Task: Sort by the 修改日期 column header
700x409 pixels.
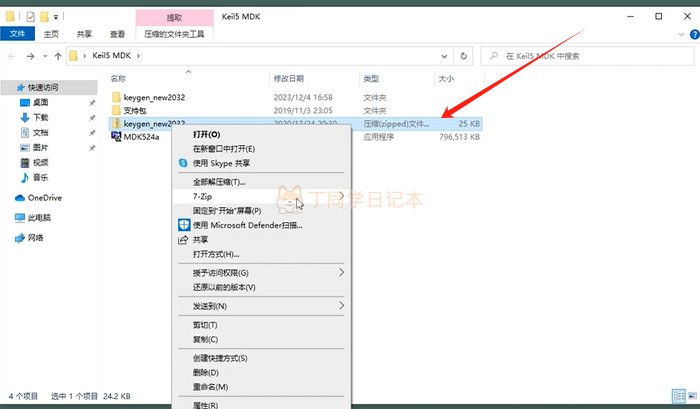Action: point(288,79)
